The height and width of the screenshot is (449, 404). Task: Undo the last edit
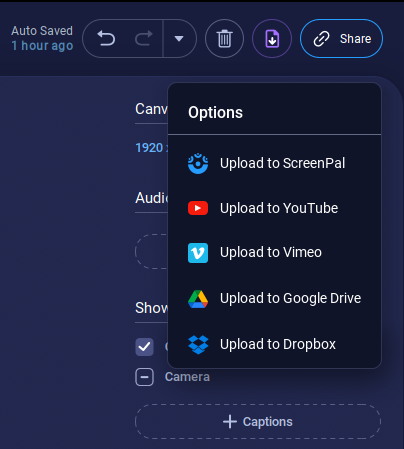(106, 39)
